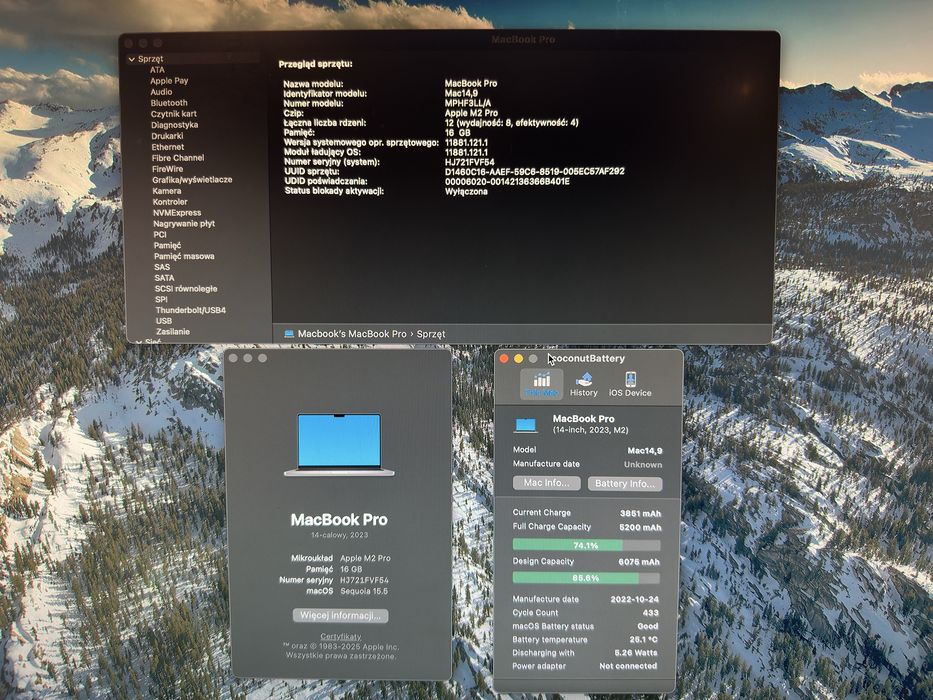Click Full Charge Capacity 5200 mAh

click(x=640, y=527)
